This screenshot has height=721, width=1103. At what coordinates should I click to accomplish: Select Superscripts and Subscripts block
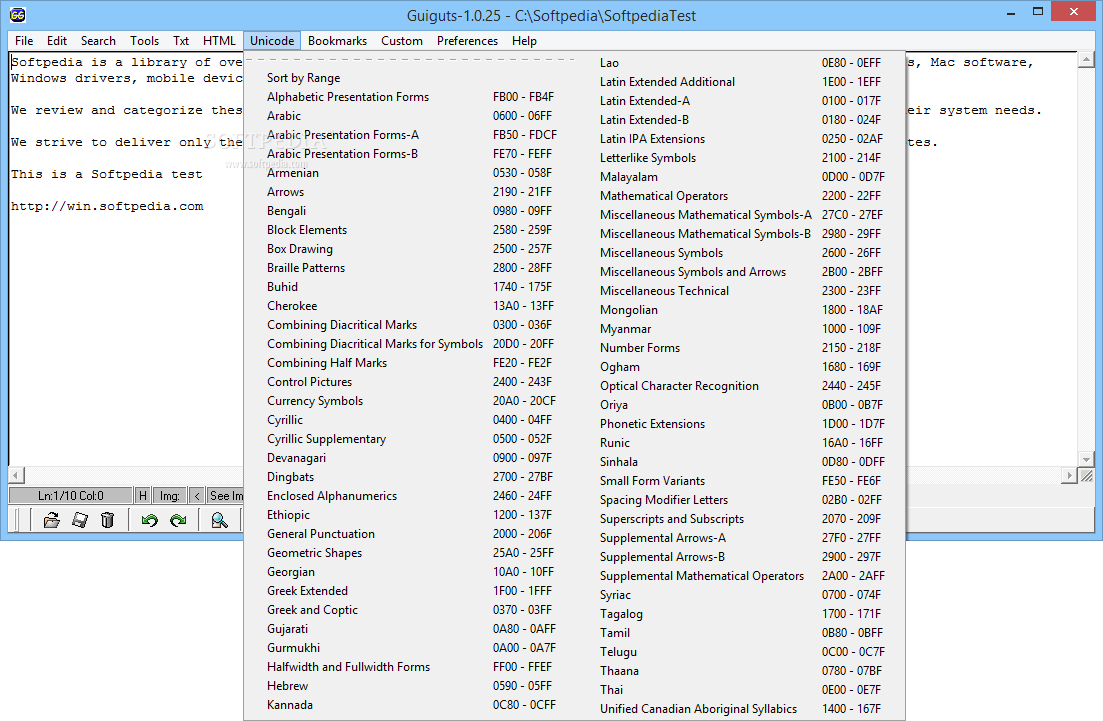click(741, 519)
